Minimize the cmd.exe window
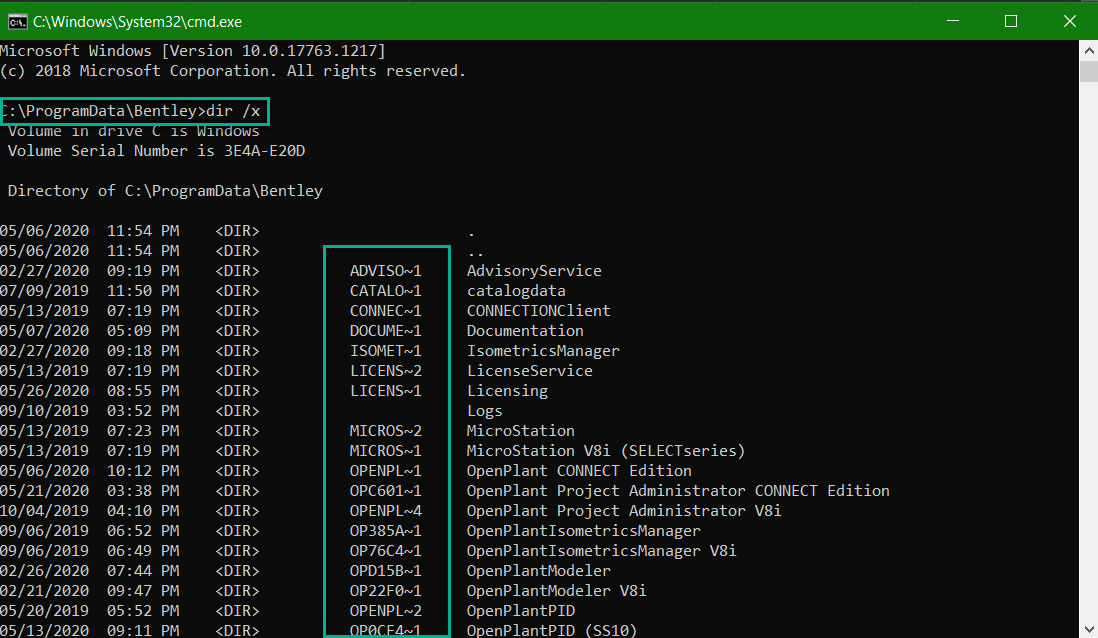 click(953, 21)
